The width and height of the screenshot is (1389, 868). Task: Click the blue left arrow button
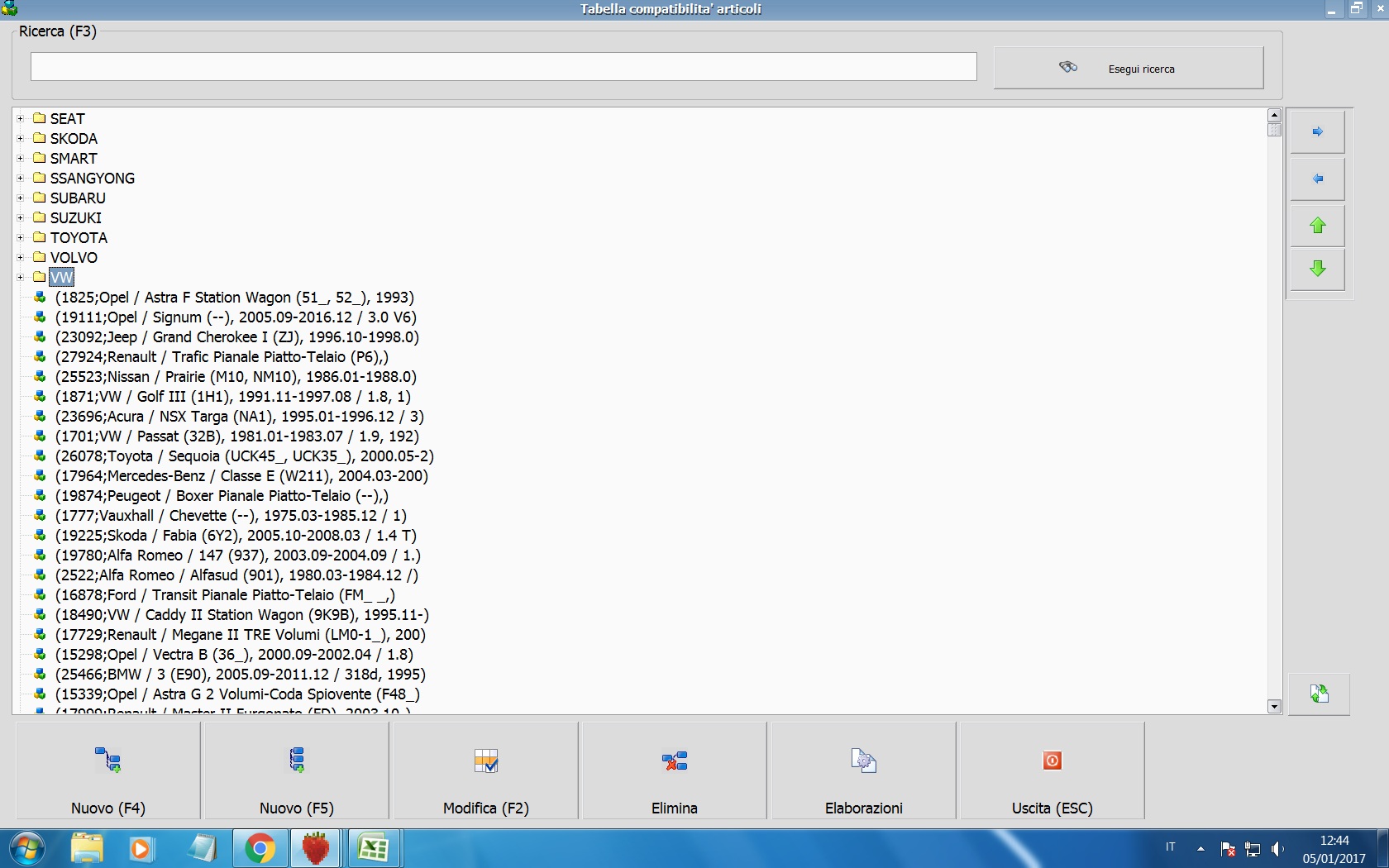(1318, 179)
